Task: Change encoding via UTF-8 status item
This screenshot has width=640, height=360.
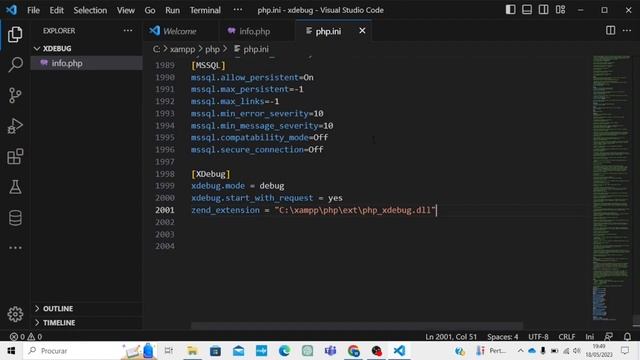Action: click(538, 337)
